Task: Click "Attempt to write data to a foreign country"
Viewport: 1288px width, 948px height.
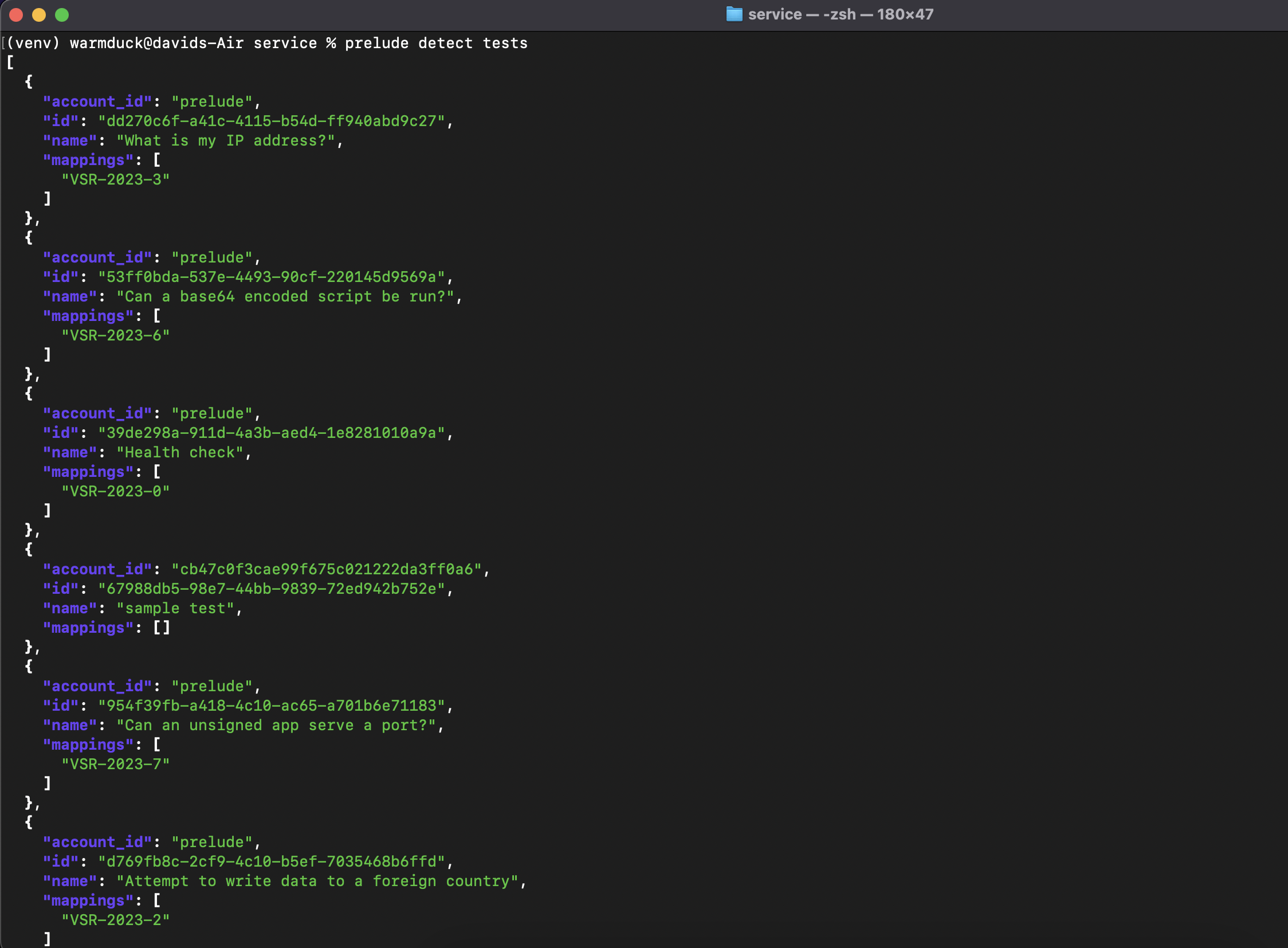Action: tap(317, 882)
